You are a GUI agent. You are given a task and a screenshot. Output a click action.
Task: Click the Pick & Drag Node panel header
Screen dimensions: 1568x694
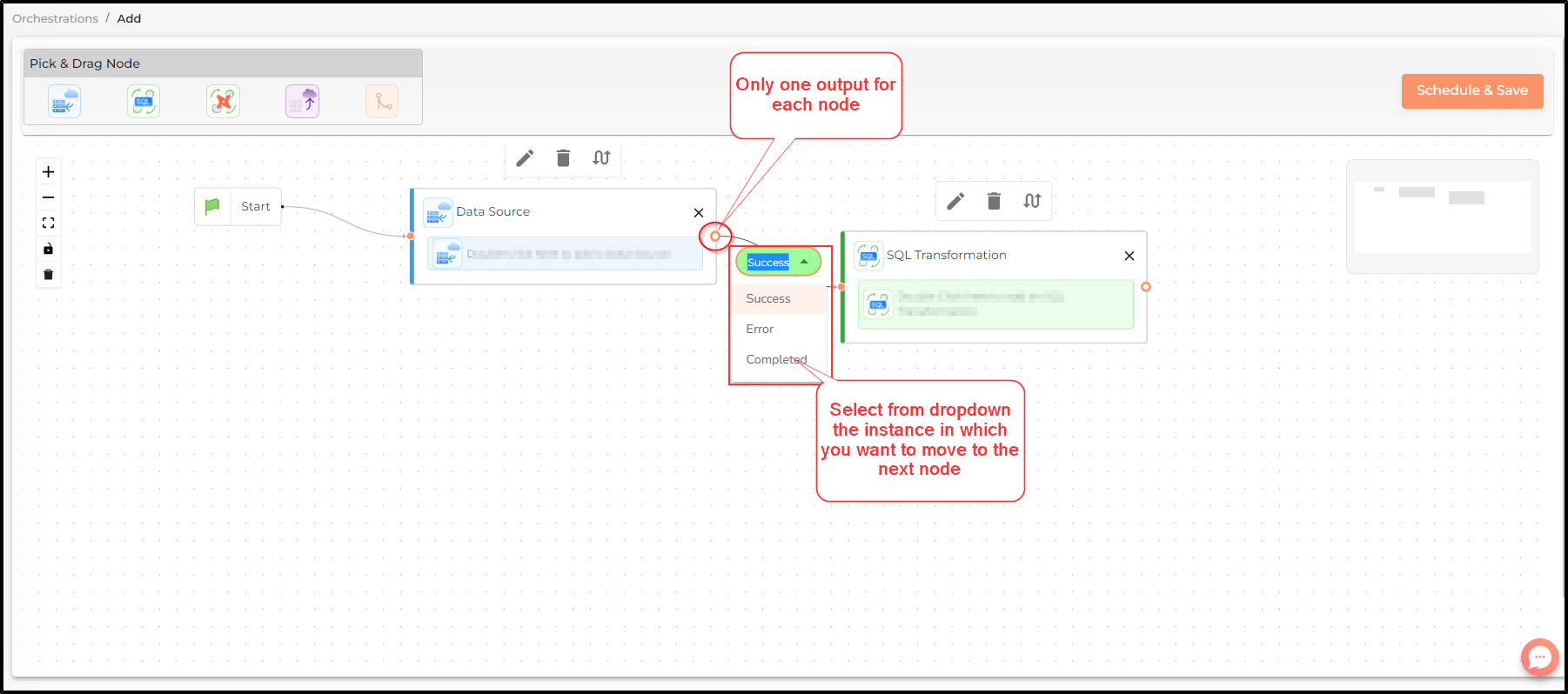(223, 63)
